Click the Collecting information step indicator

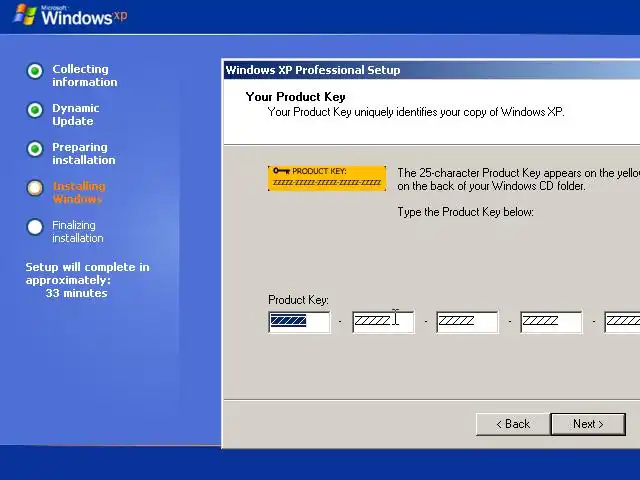tap(35, 71)
